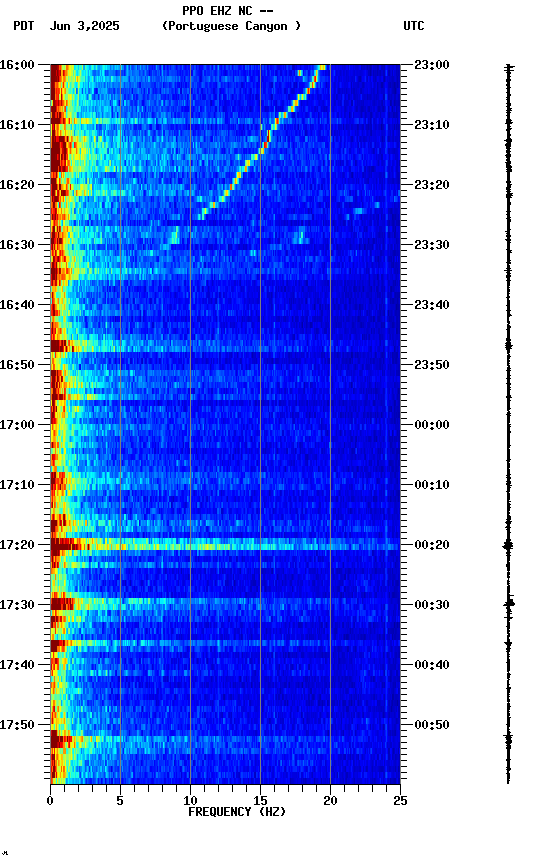Viewport: 552px width, 864px height.
Task: Click the 10 Hz frequency axis label
Action: point(190,801)
